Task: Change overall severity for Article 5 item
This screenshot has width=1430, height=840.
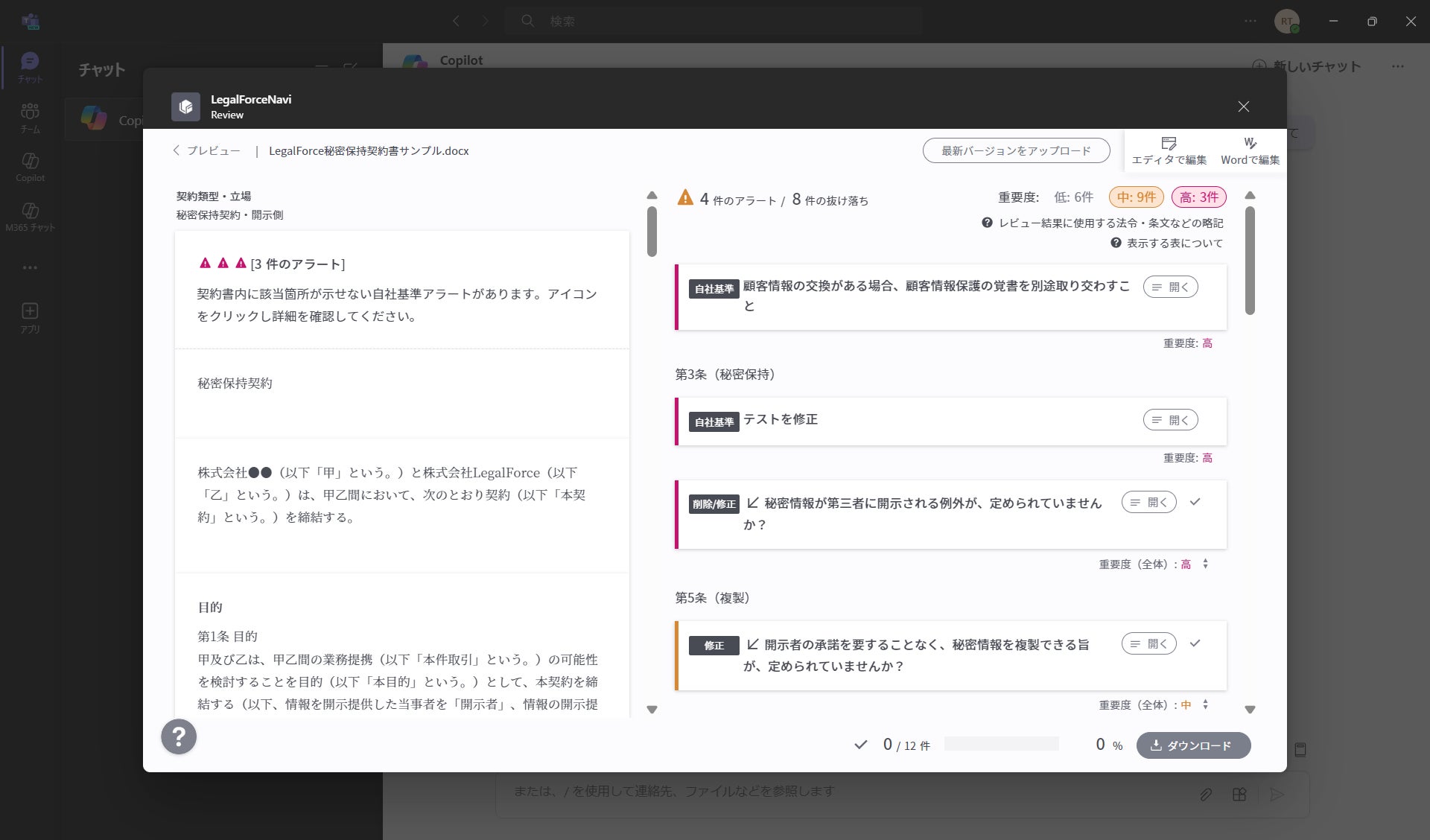Action: [x=1205, y=704]
